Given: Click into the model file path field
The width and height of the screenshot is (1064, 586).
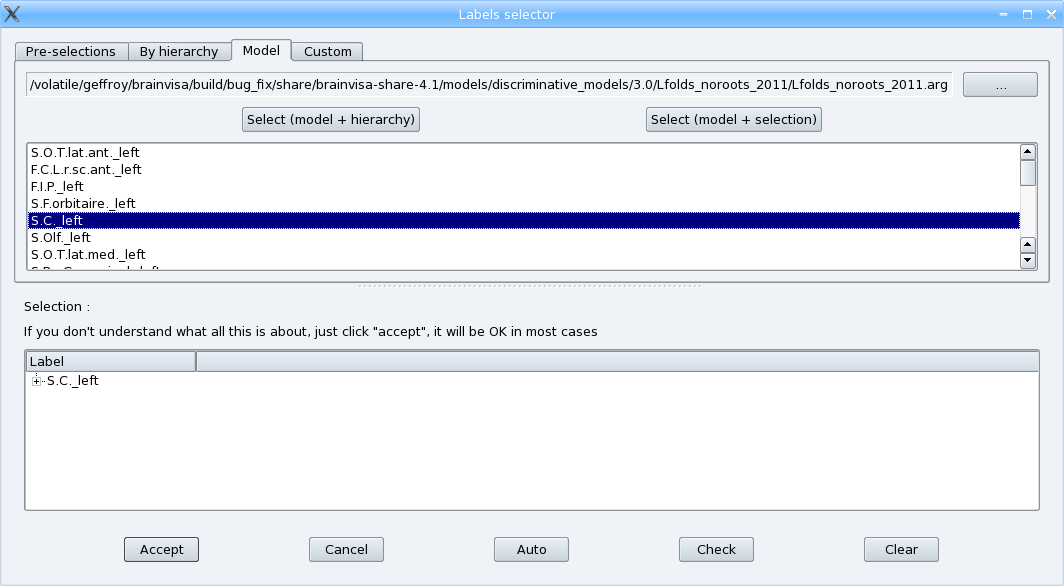Looking at the screenshot, I should (489, 85).
